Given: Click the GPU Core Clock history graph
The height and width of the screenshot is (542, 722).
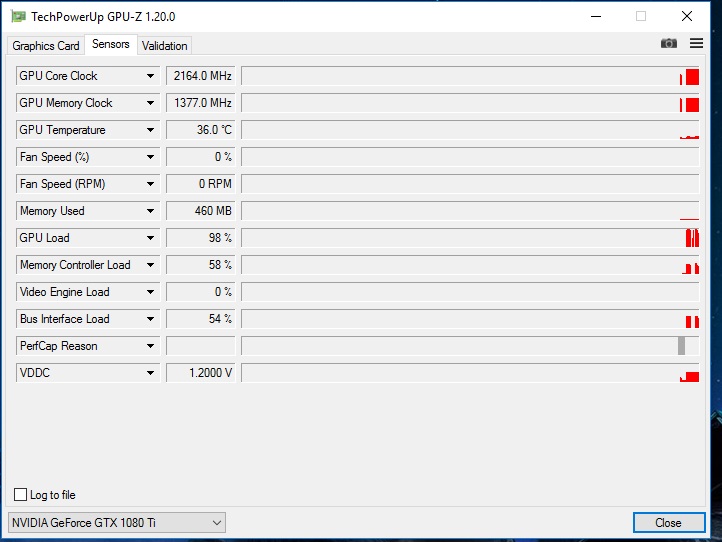Looking at the screenshot, I should point(470,76).
